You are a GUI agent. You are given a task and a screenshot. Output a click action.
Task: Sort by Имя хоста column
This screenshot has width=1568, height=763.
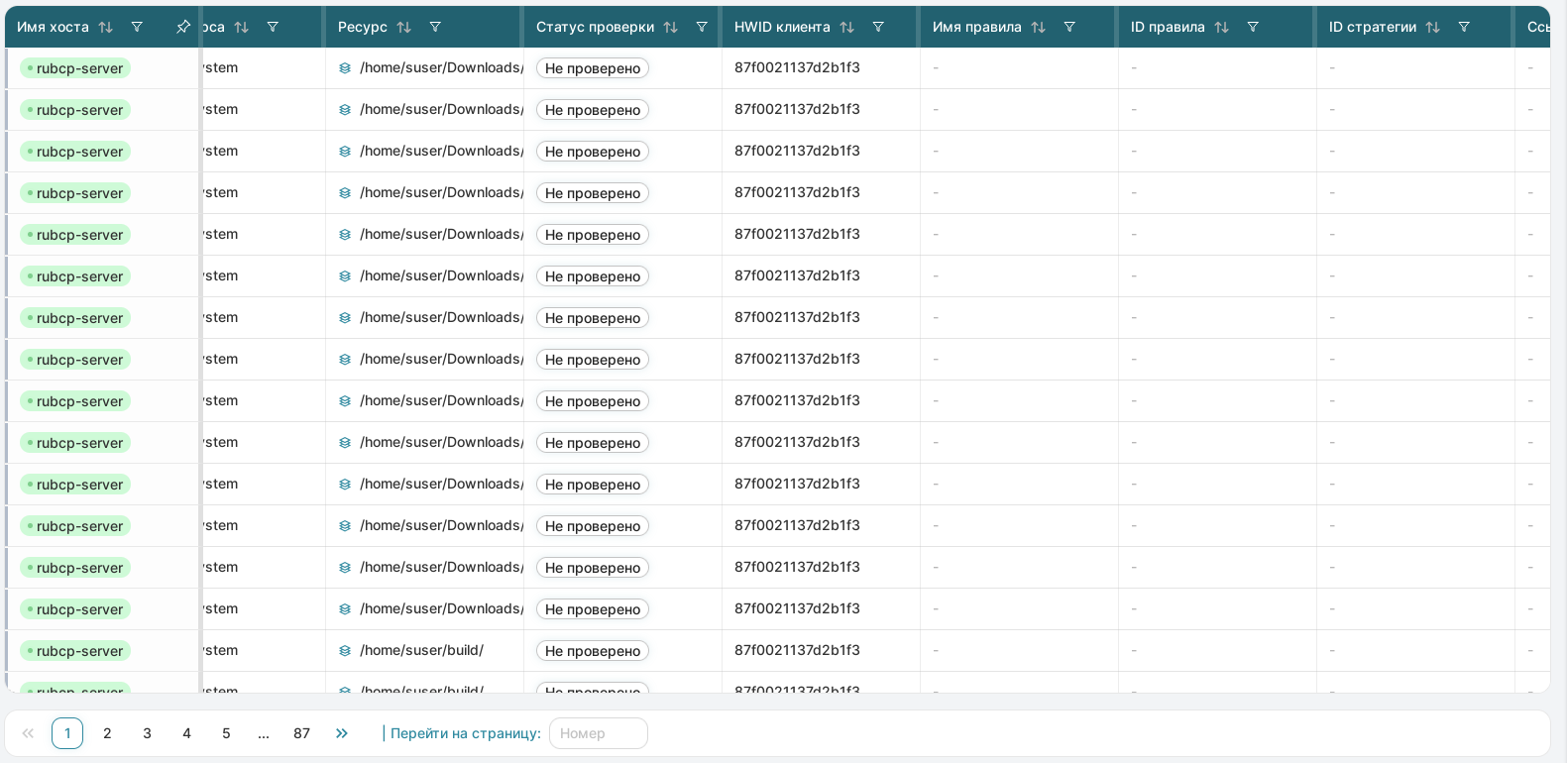(x=106, y=28)
